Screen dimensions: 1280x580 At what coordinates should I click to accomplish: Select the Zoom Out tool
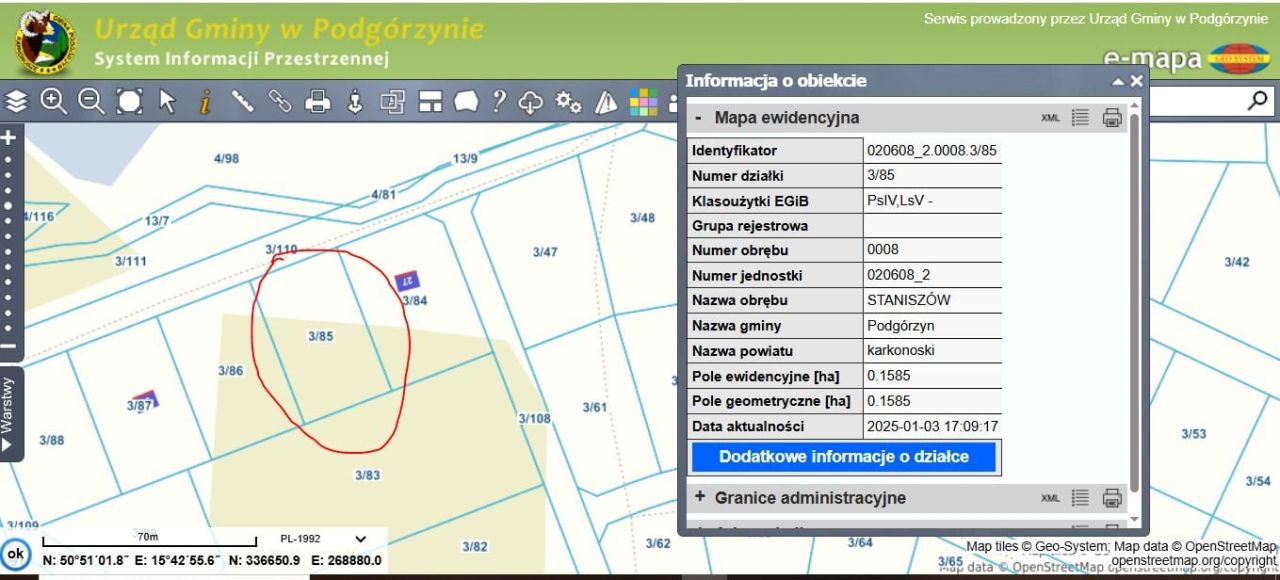tap(91, 101)
